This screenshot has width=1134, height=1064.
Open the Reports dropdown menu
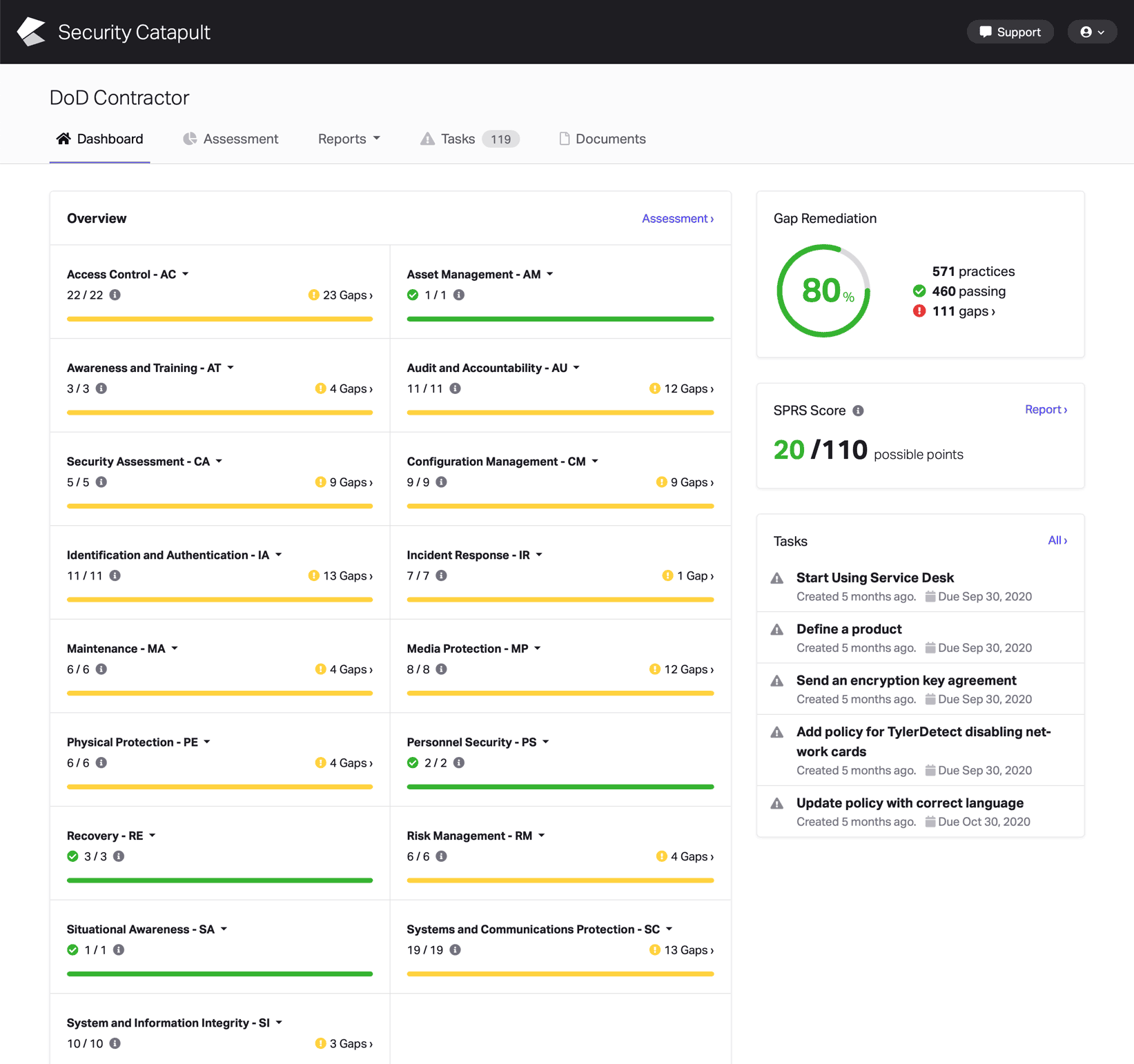click(349, 139)
